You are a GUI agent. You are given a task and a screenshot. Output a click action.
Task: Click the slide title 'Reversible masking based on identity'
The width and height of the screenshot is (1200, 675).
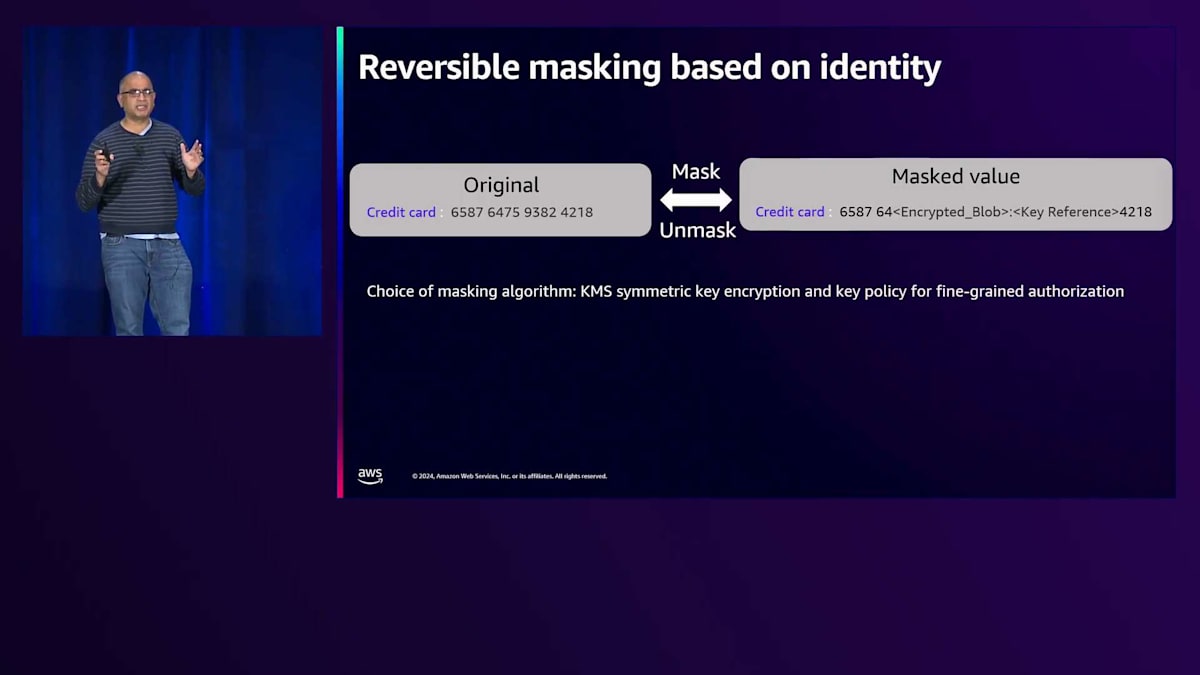click(x=649, y=68)
